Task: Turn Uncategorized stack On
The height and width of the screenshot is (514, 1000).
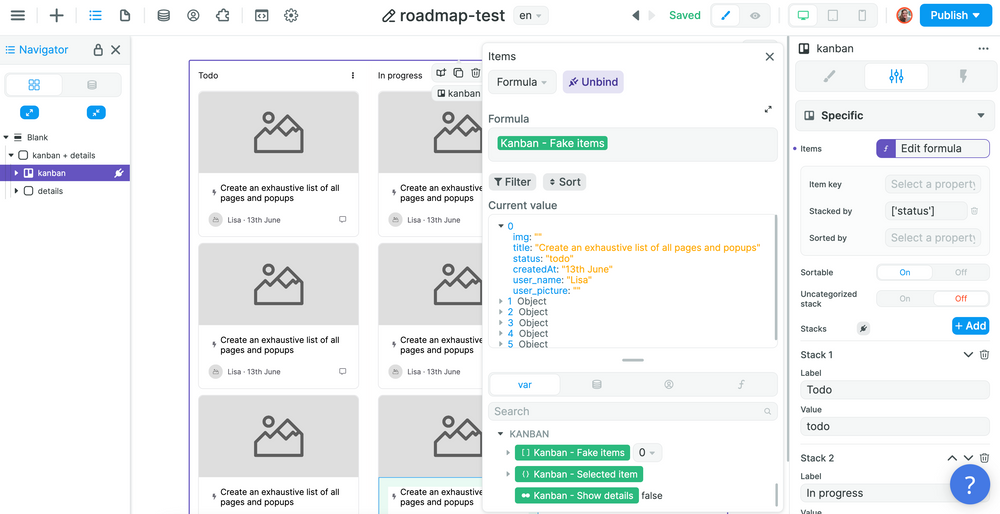Action: (x=904, y=298)
